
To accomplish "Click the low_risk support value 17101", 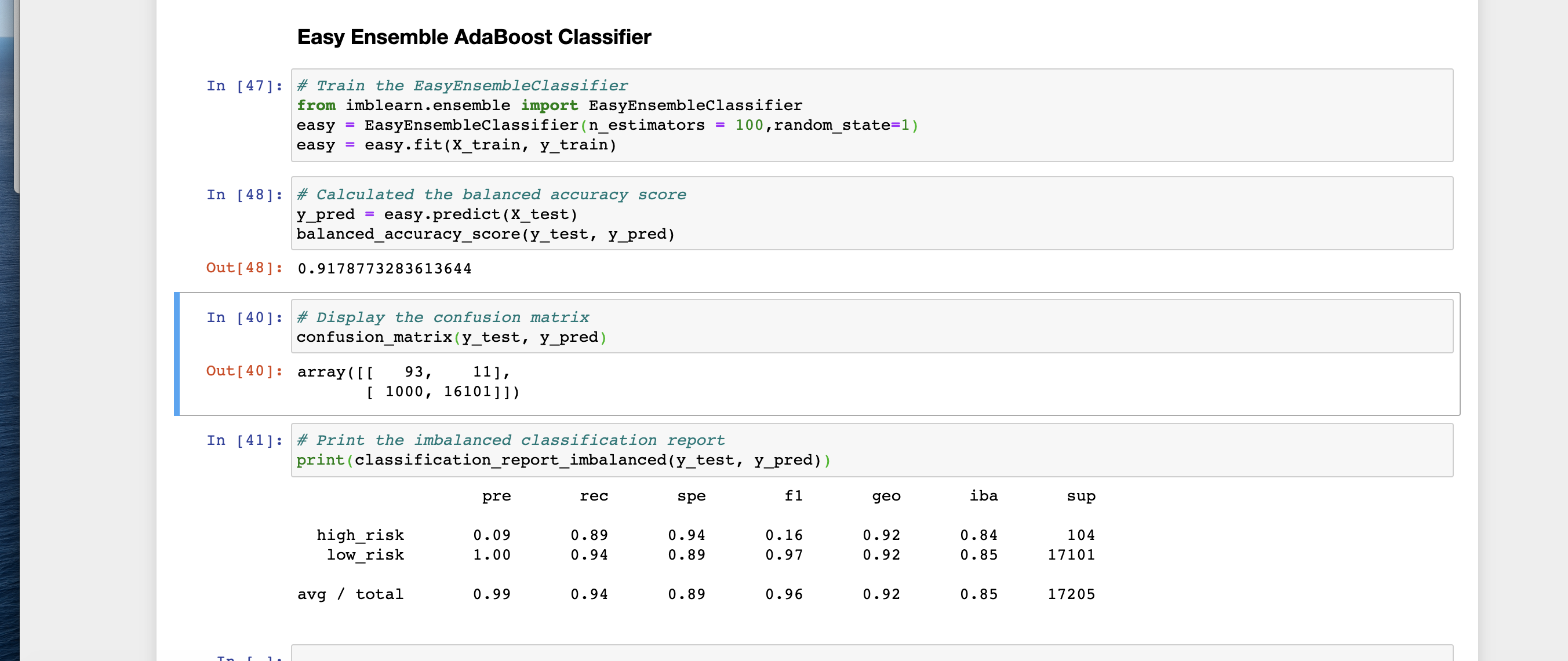I will (x=1071, y=555).
